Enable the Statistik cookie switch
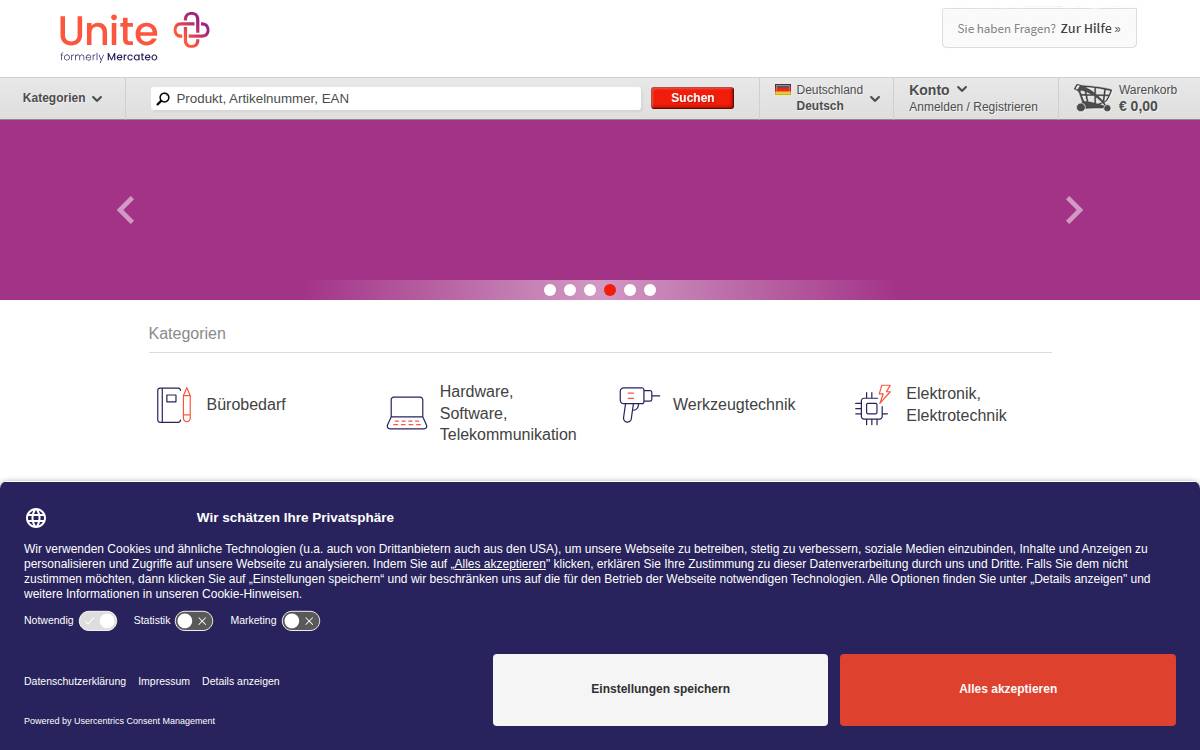This screenshot has width=1200, height=750. point(194,621)
